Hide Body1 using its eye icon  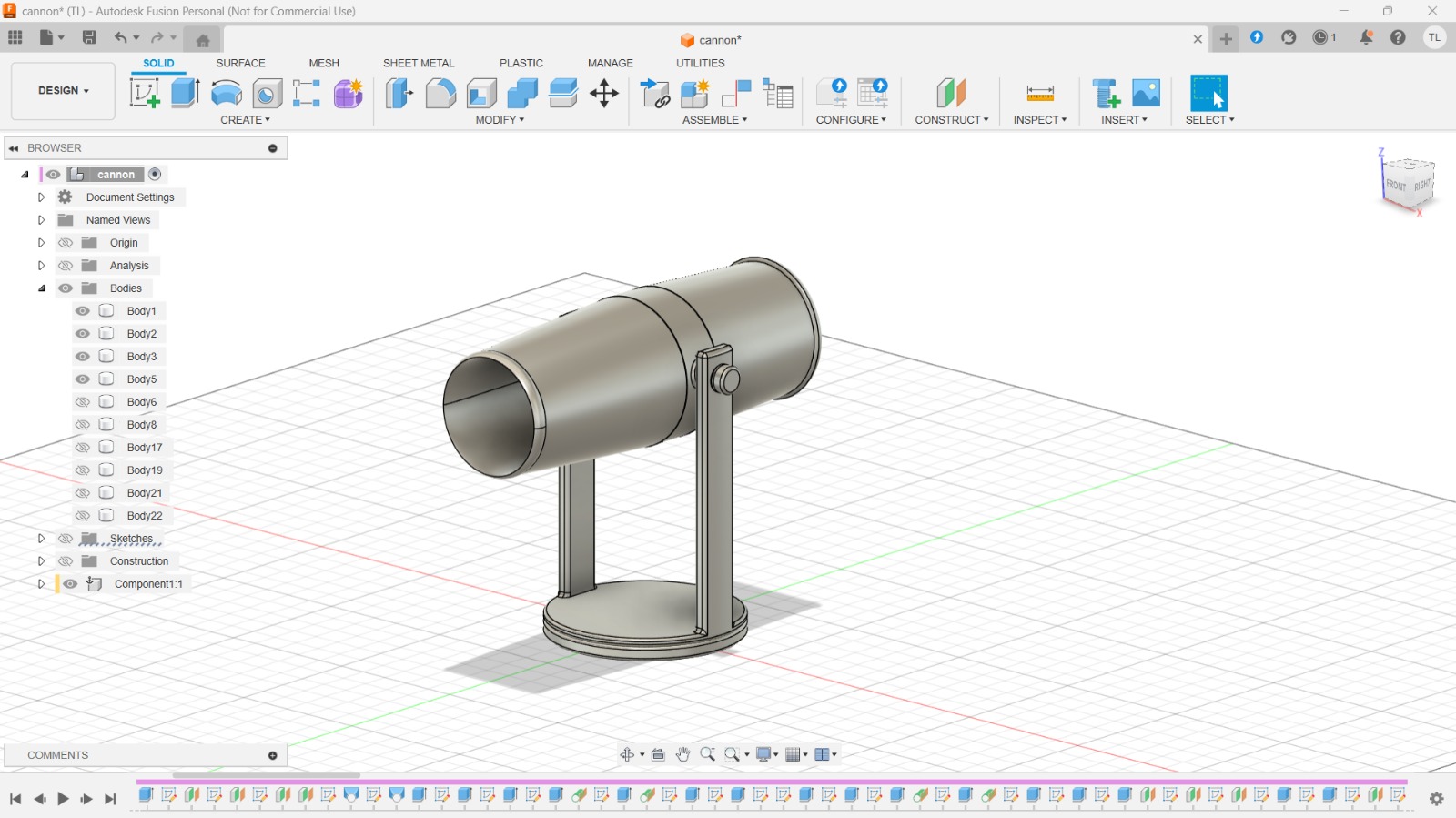pyautogui.click(x=83, y=311)
